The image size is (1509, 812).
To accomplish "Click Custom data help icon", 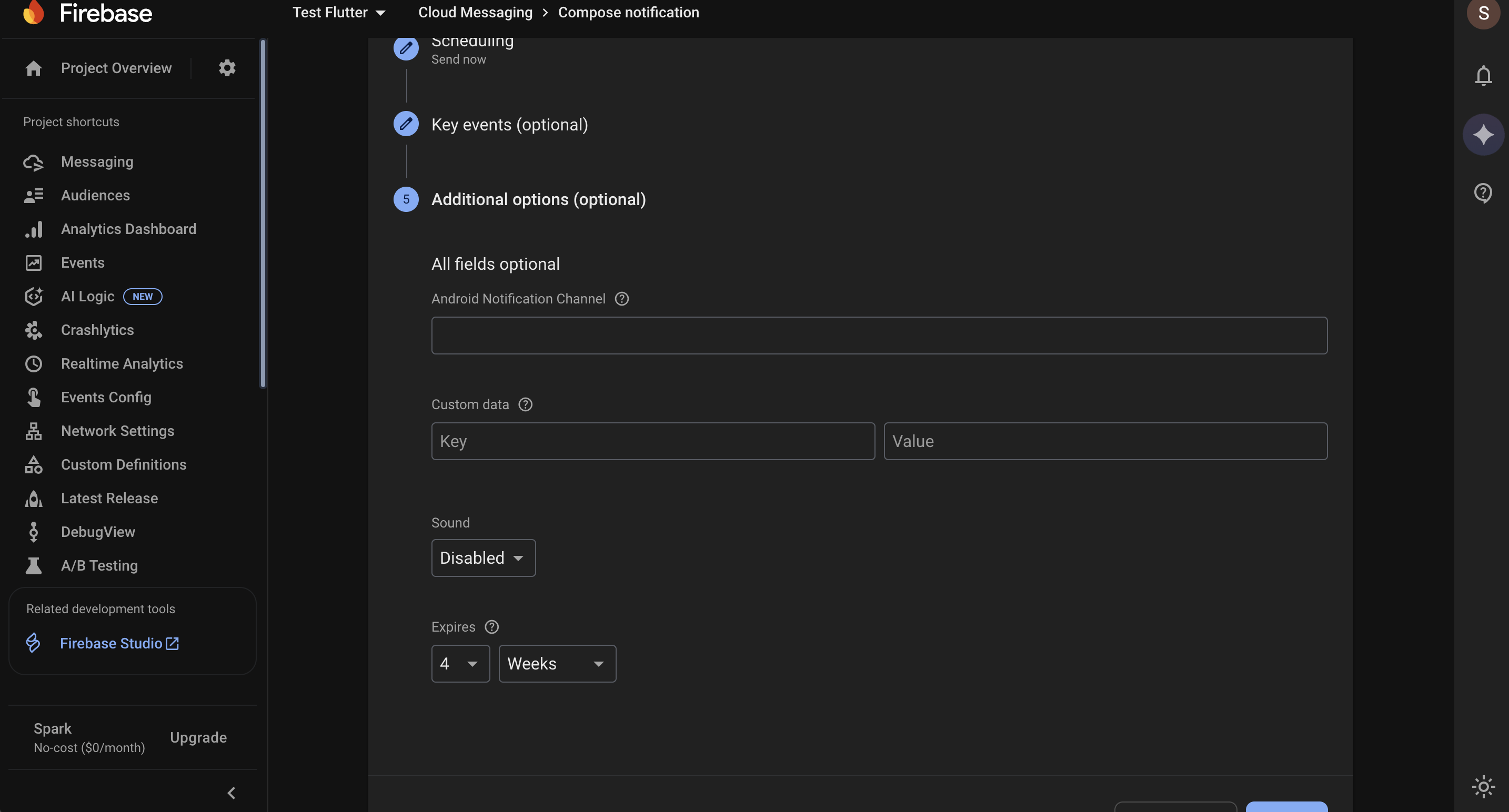I will tap(526, 404).
